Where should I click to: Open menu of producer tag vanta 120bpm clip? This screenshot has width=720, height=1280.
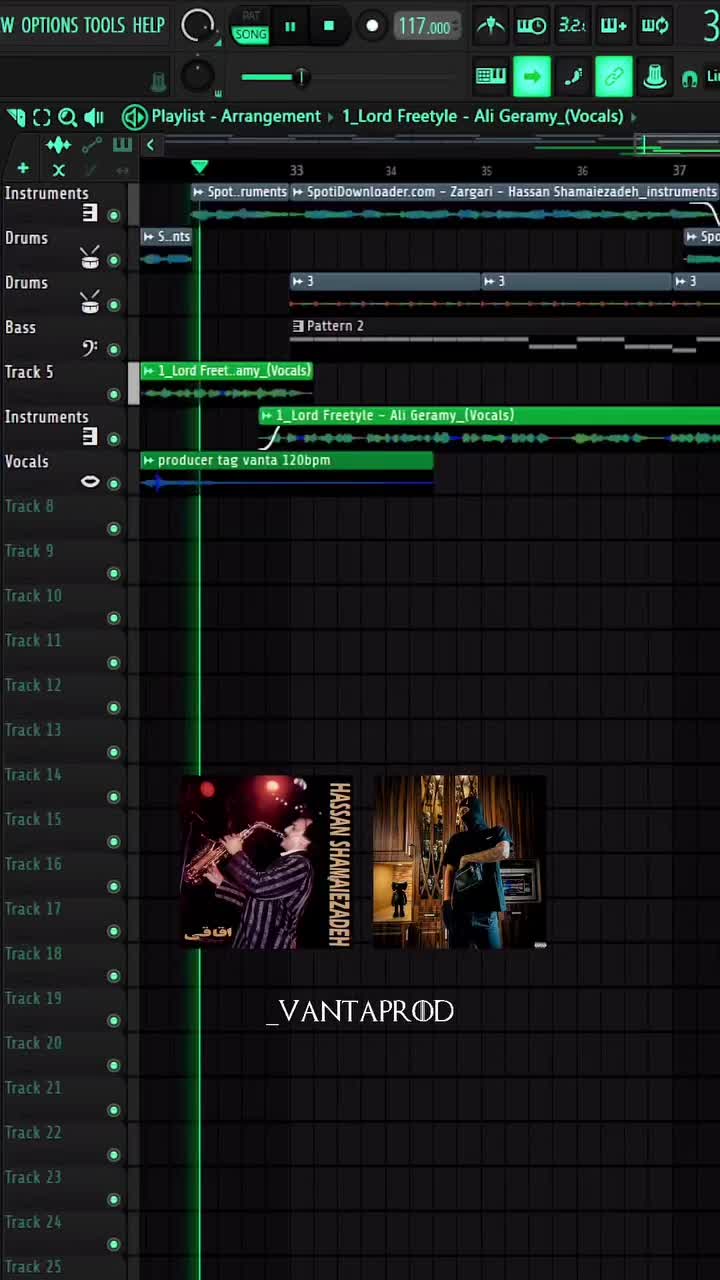[x=149, y=460]
